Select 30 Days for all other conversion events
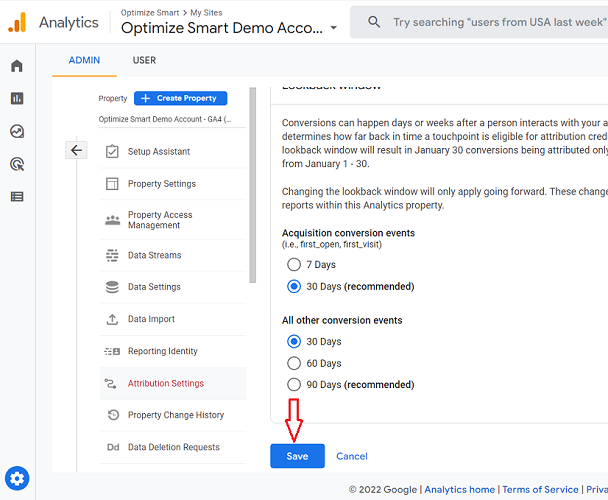The width and height of the screenshot is (608, 500). (x=294, y=341)
